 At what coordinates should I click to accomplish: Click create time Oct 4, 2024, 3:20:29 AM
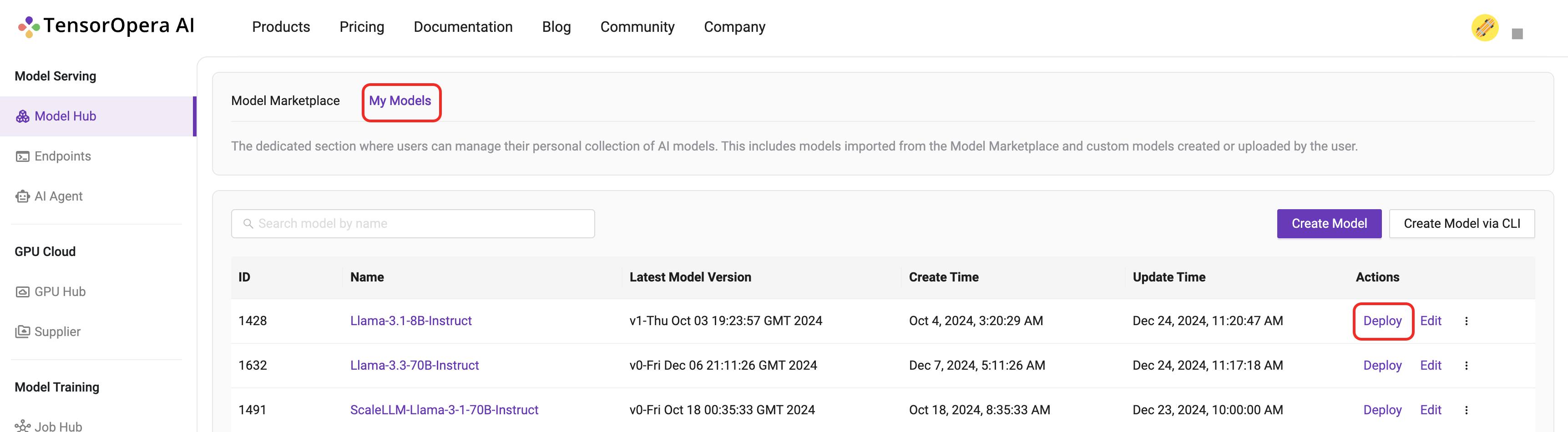coord(976,321)
